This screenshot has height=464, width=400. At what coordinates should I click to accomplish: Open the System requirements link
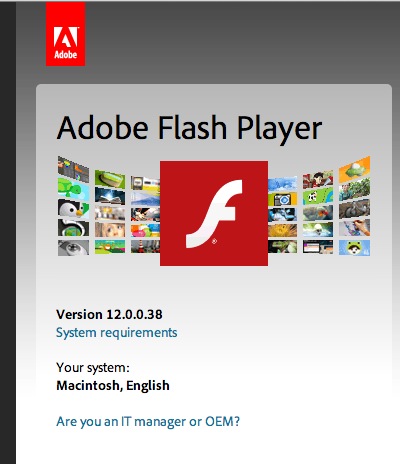click(x=116, y=333)
